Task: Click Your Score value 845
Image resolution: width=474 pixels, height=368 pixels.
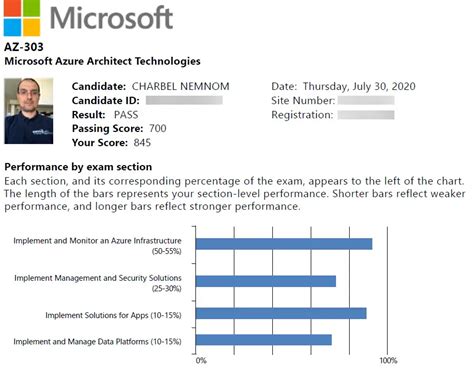Action: (x=142, y=143)
